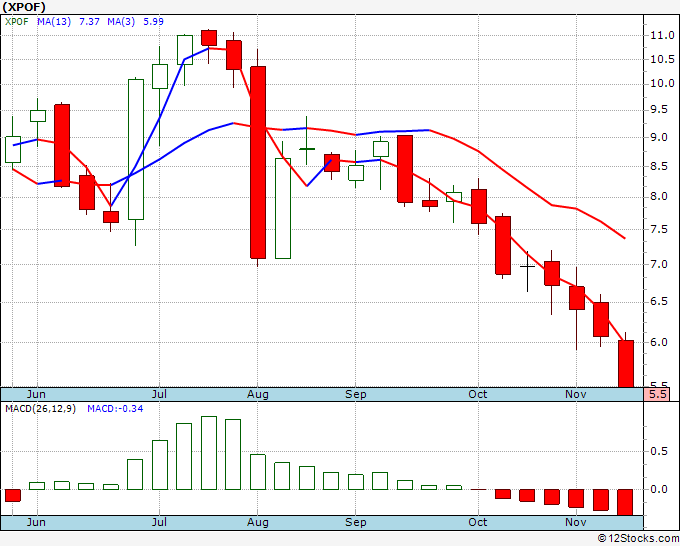
Task: Click Nov on the MACD time axis
Action: [575, 522]
